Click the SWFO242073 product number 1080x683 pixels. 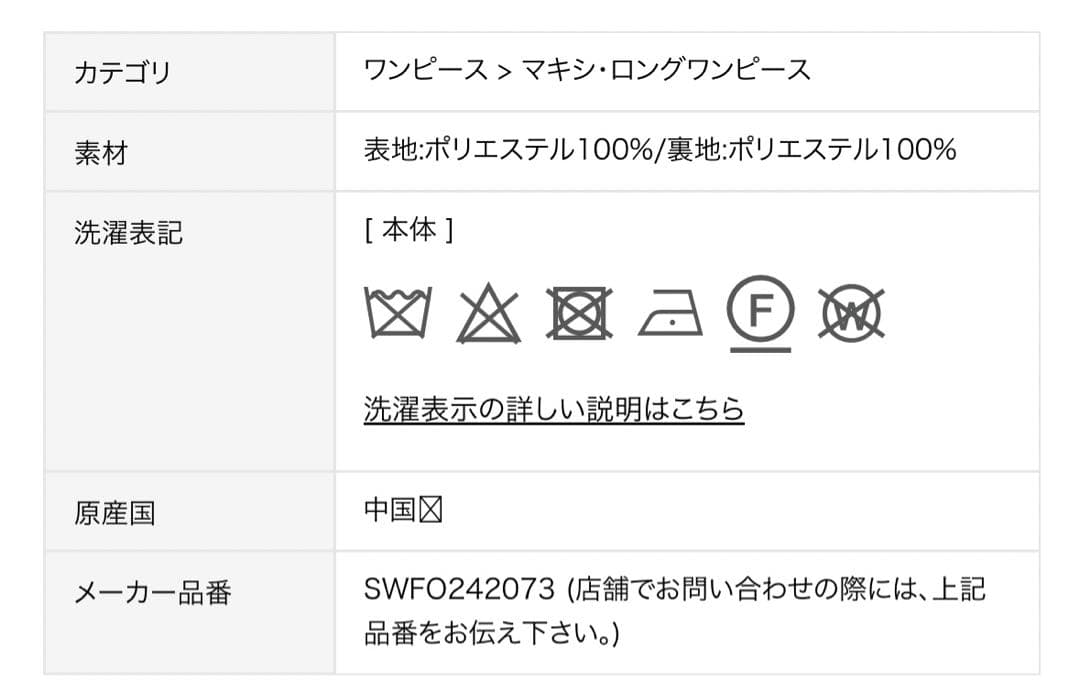[x=458, y=590]
